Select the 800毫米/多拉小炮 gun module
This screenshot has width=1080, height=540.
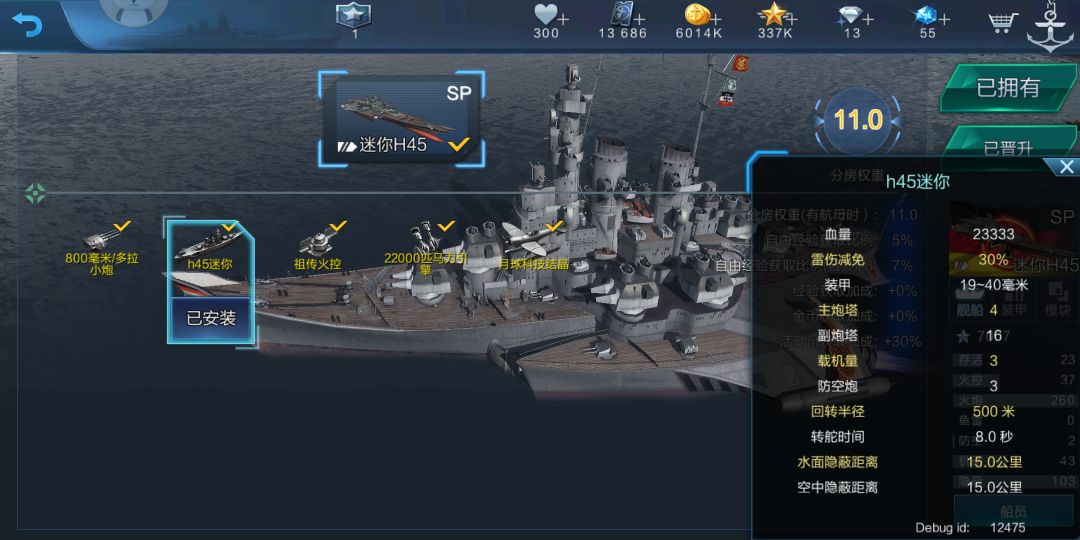102,248
